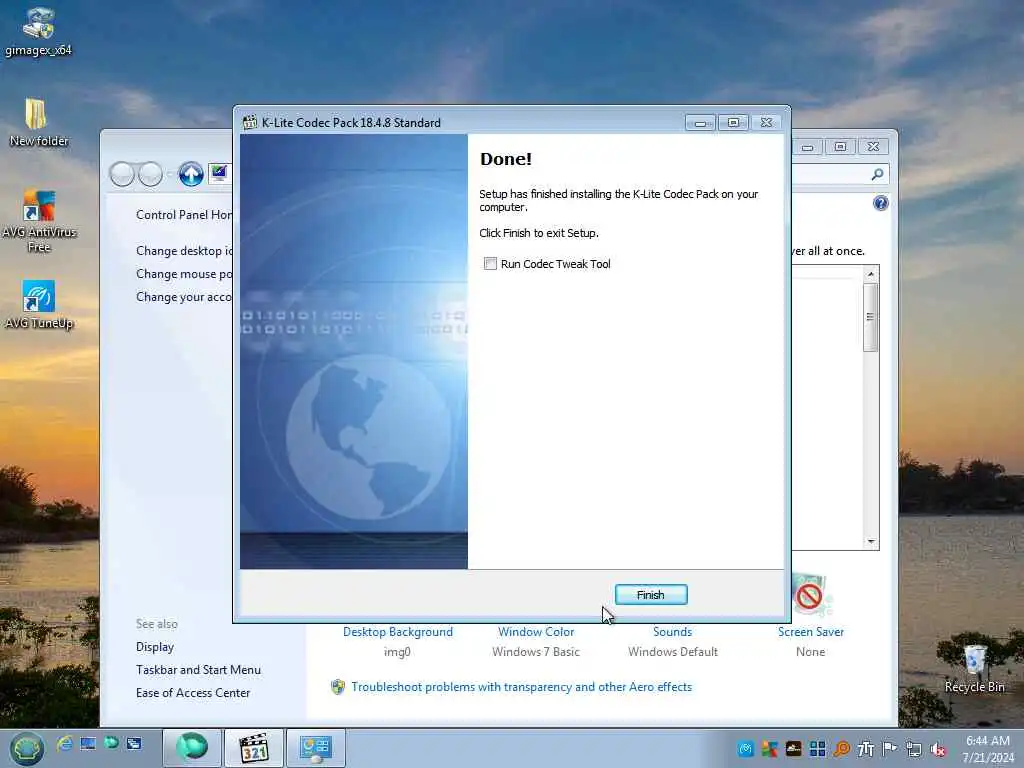Open the Recycle Bin on the desktop
Image resolution: width=1024 pixels, height=768 pixels.
pyautogui.click(x=974, y=667)
